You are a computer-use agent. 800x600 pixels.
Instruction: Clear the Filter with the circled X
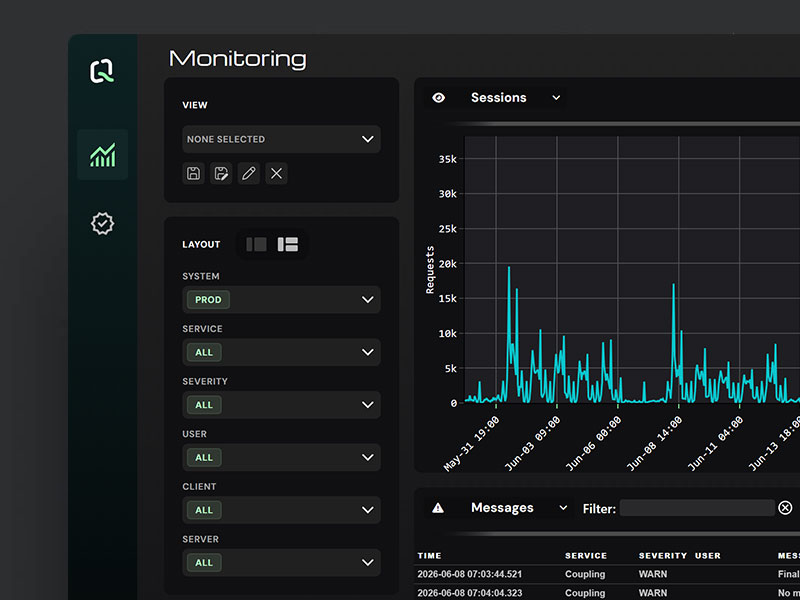point(785,508)
